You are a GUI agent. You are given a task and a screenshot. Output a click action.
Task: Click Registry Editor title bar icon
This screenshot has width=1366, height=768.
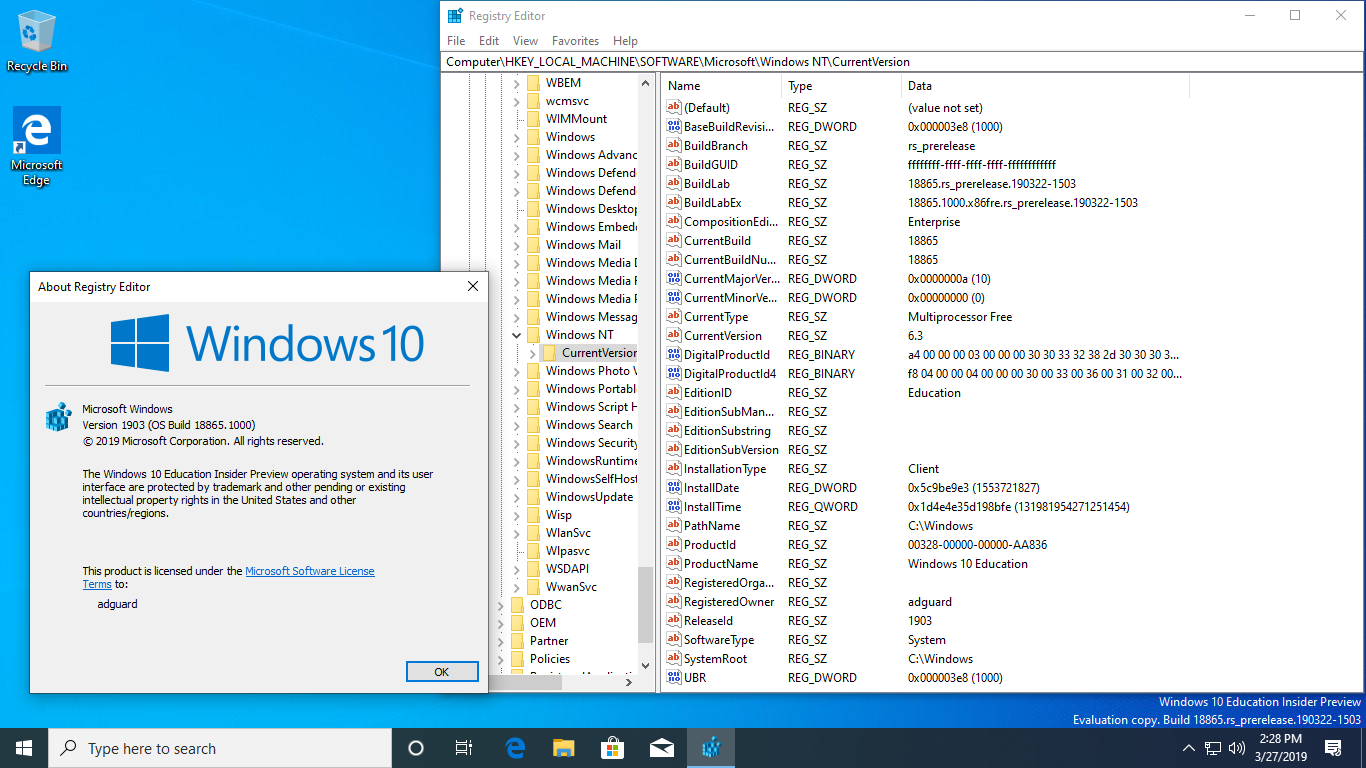[455, 16]
